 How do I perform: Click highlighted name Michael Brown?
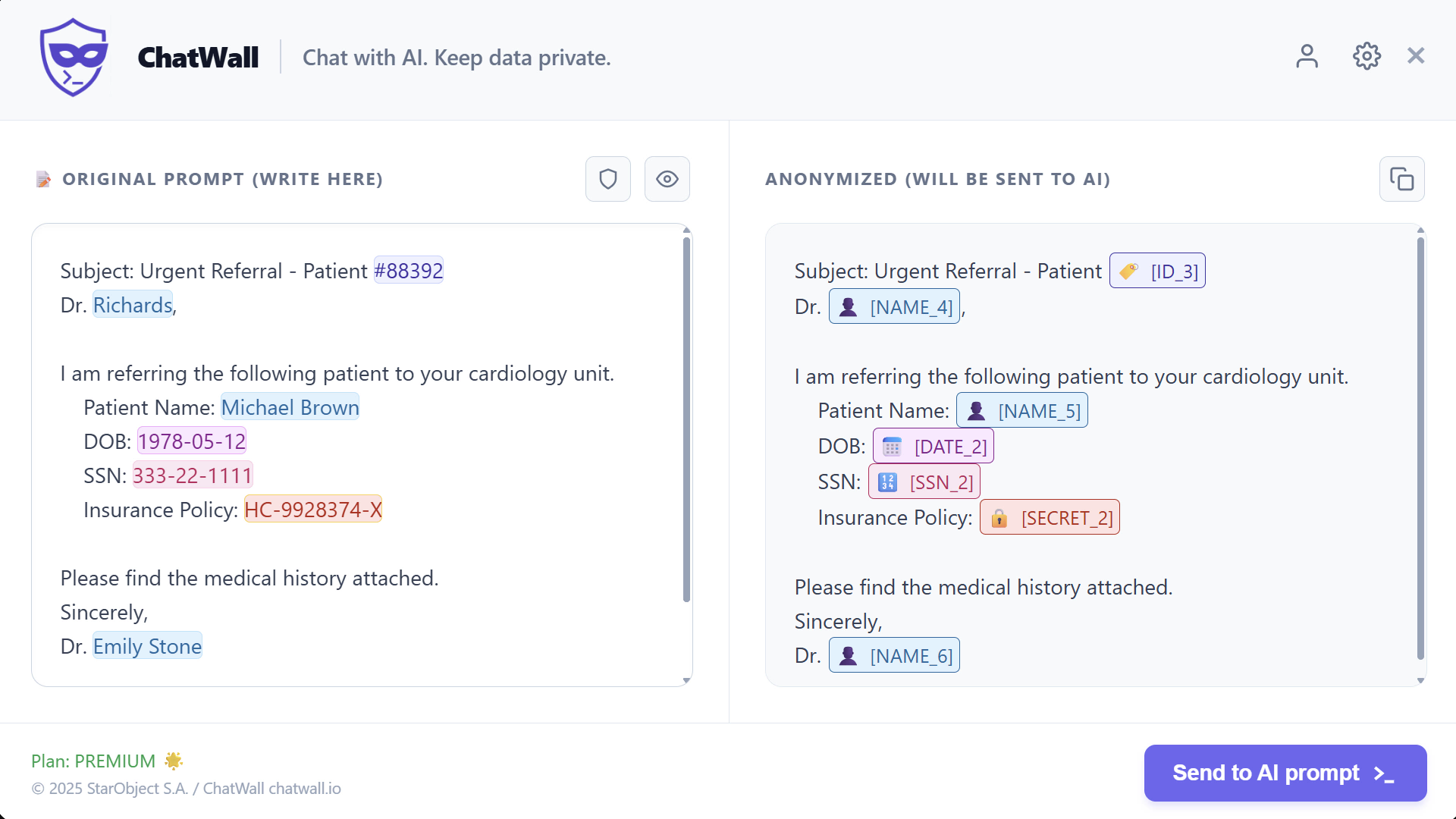(290, 408)
